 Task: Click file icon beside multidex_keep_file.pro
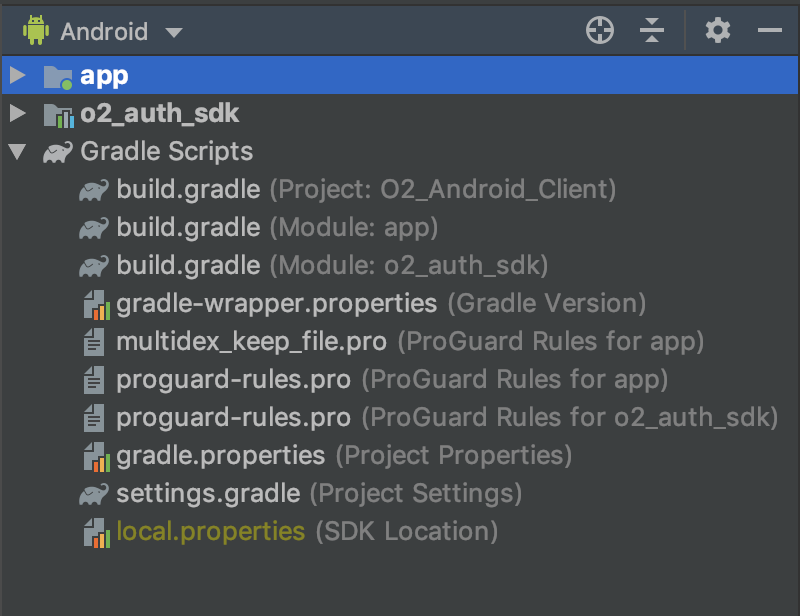[x=94, y=342]
